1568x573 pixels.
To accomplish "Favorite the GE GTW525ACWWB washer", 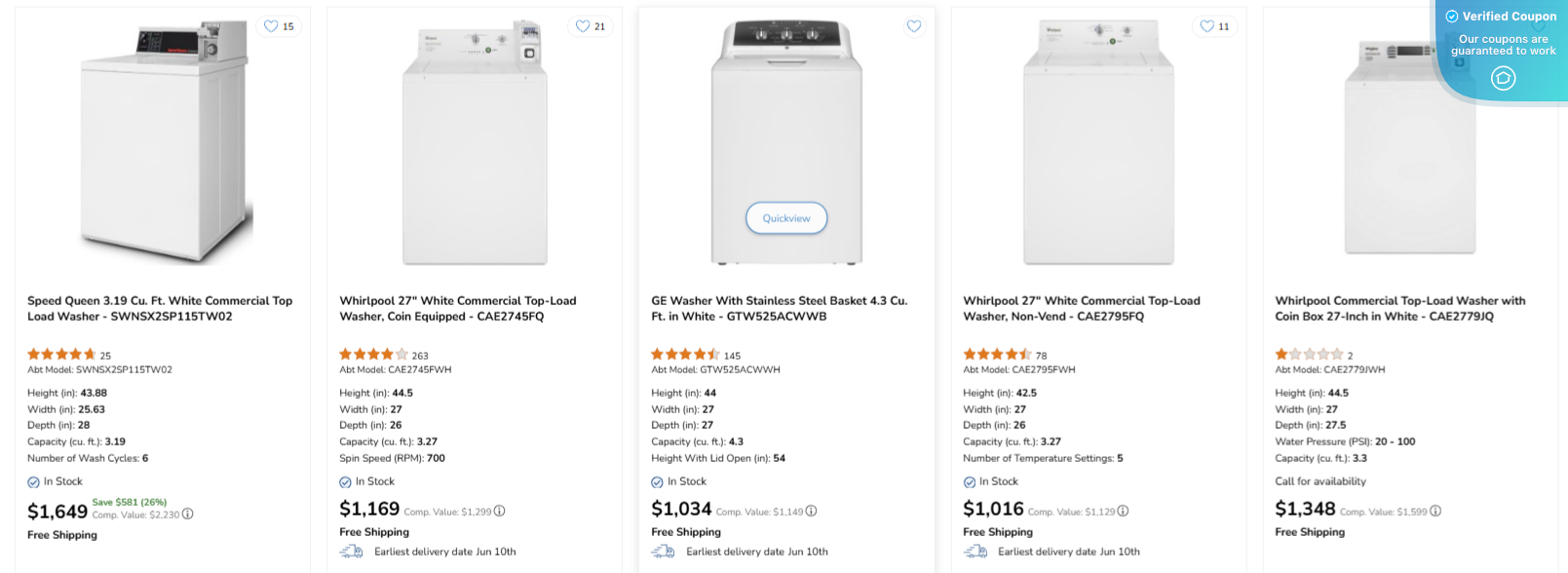I will [x=913, y=26].
